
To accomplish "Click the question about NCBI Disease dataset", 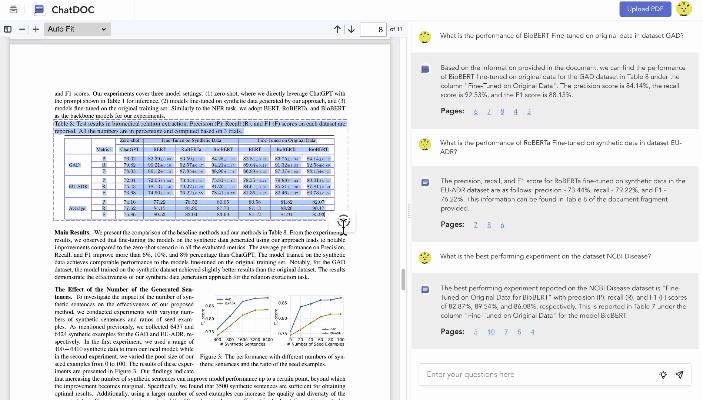I will coord(545,257).
